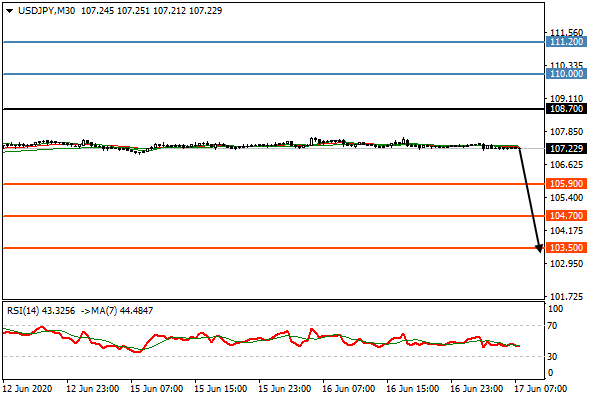Select the red RSI line in indicator pane
Image resolution: width=590 pixels, height=400 pixels.
(262, 339)
